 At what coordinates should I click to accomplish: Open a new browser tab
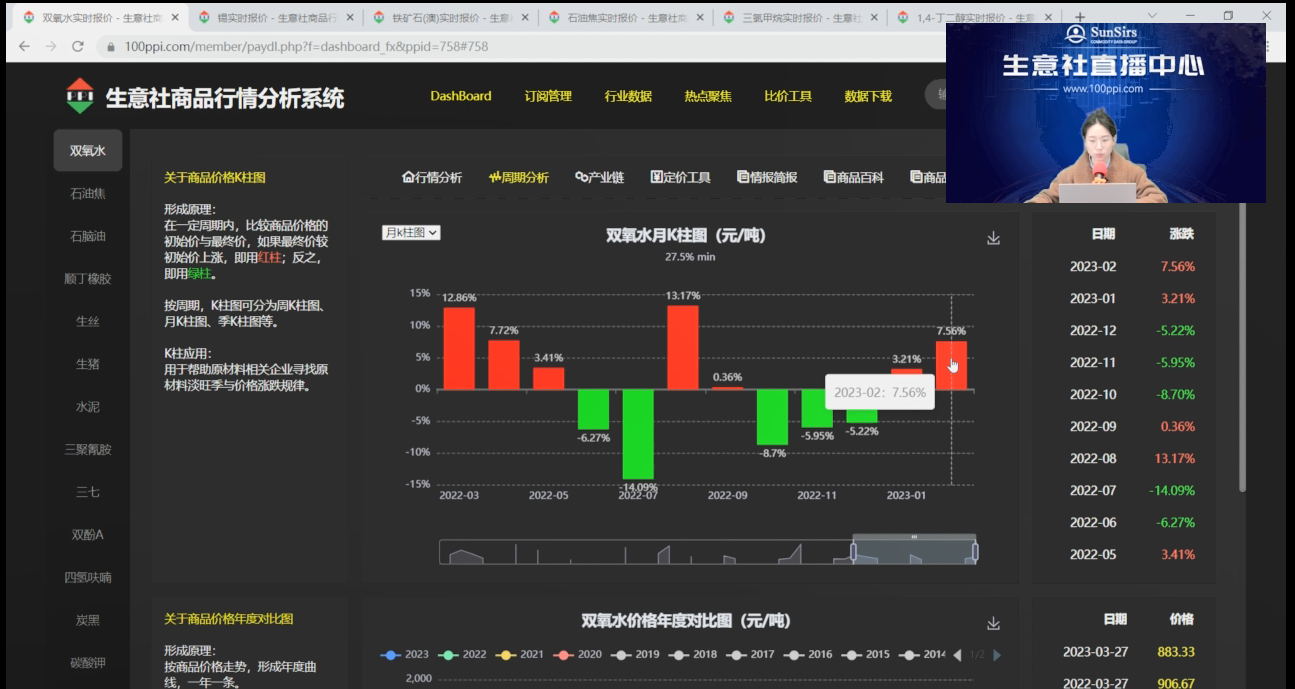point(1080,18)
